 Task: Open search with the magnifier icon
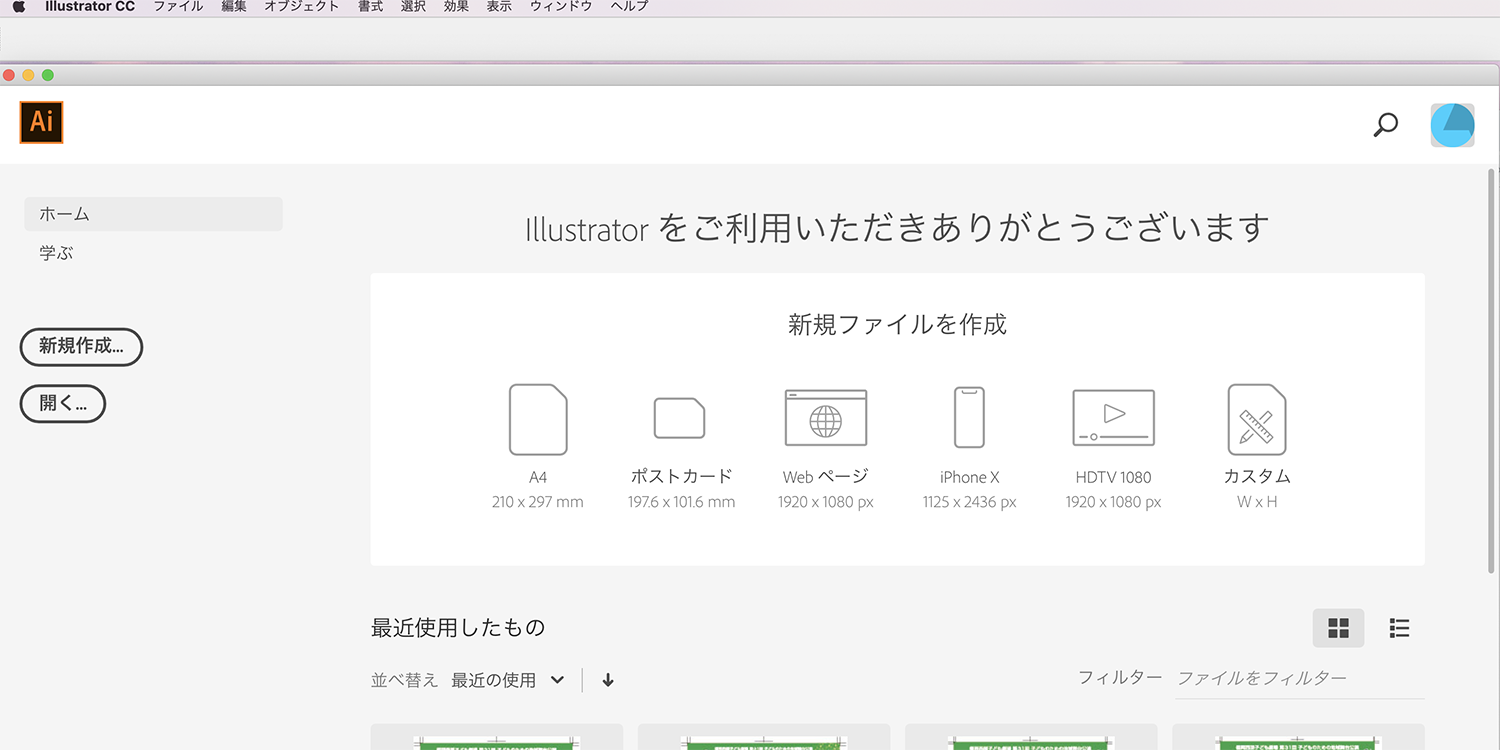click(x=1386, y=125)
